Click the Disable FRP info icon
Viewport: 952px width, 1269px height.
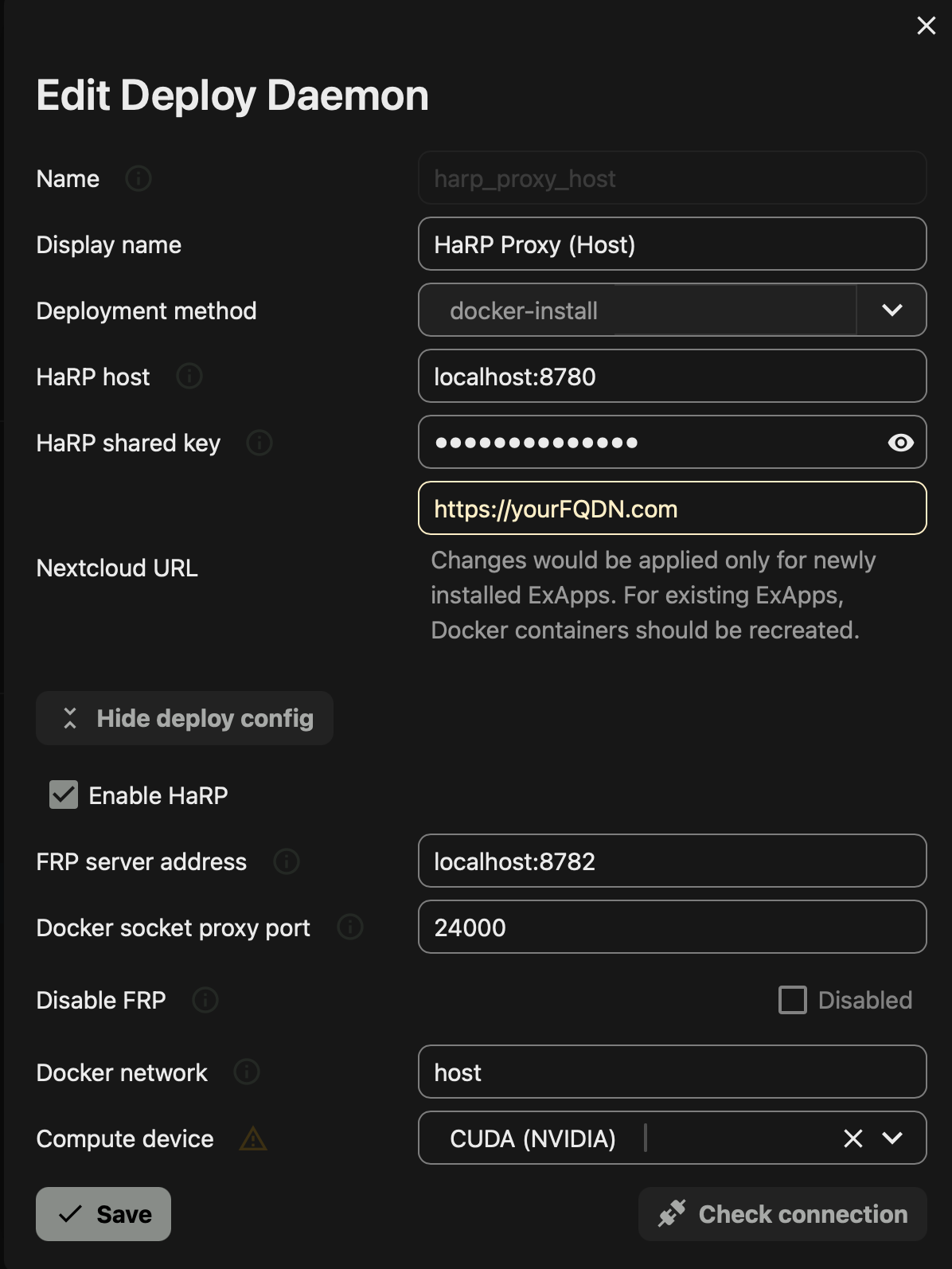205,1000
